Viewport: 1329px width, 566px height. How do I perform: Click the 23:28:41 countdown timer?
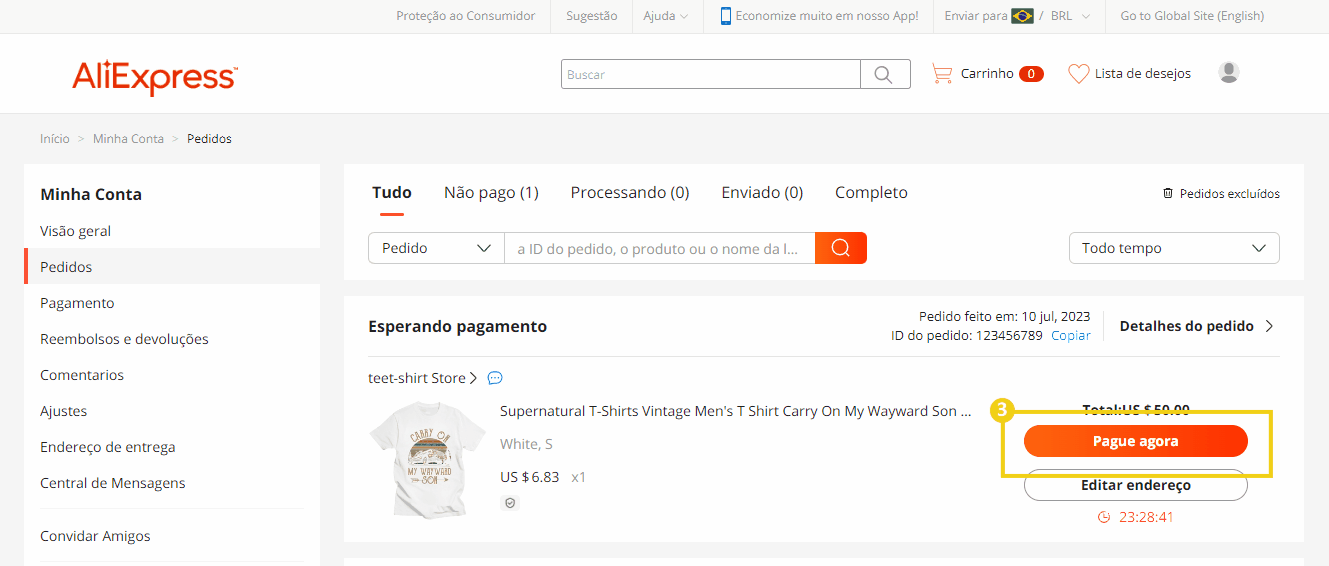point(1146,517)
